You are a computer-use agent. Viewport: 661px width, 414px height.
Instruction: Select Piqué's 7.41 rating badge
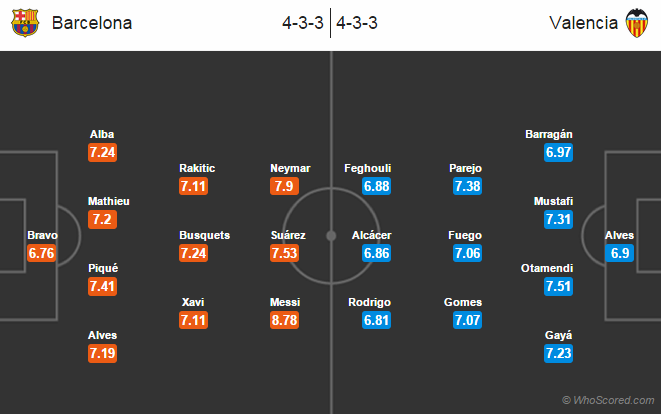tap(102, 286)
